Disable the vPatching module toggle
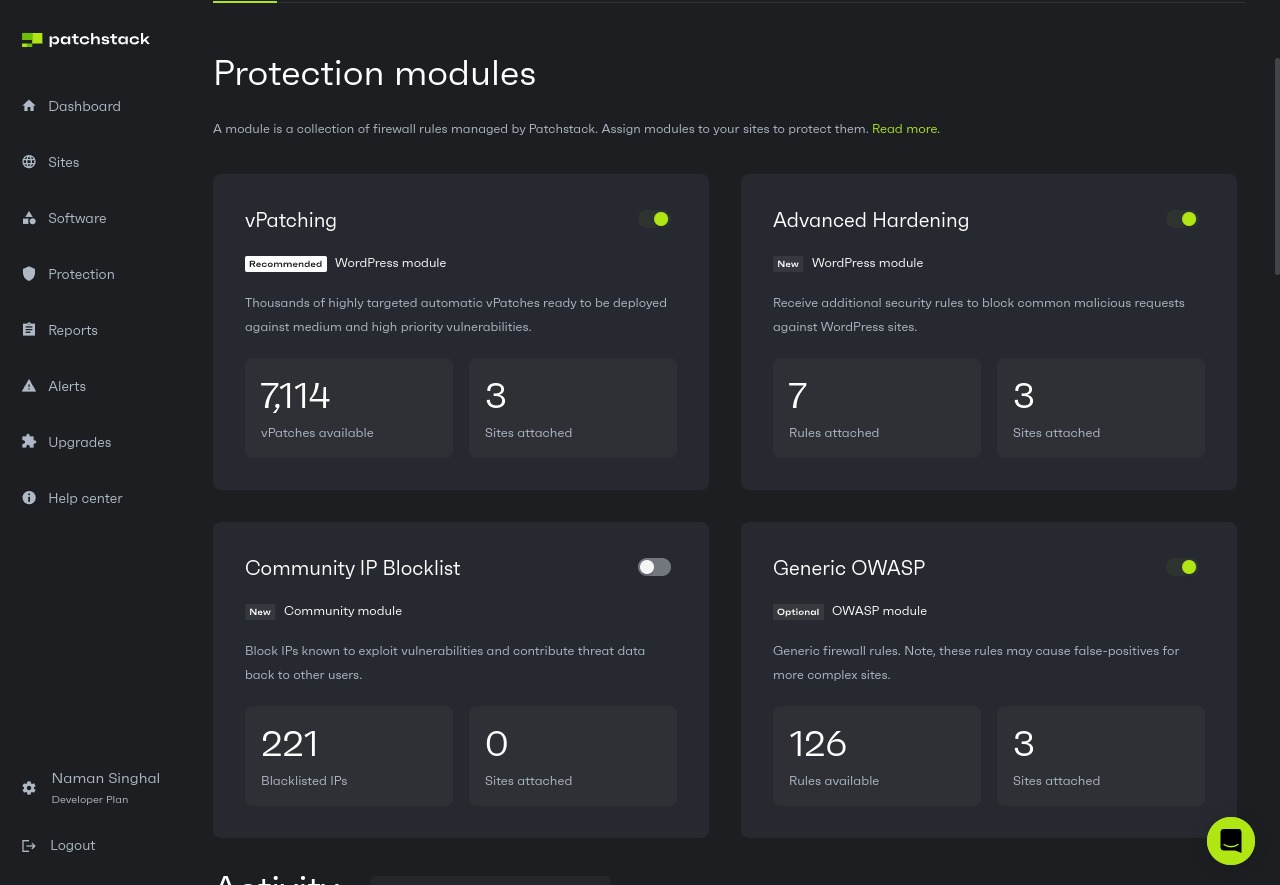The height and width of the screenshot is (885, 1280). pos(654,219)
